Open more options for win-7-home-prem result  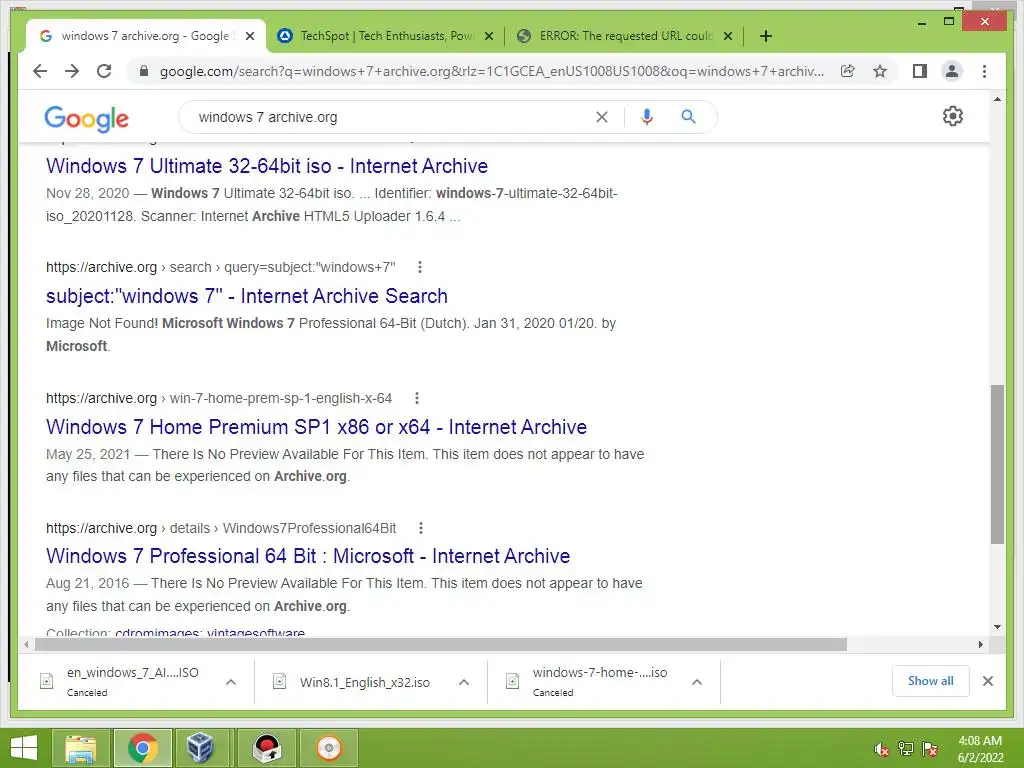417,398
